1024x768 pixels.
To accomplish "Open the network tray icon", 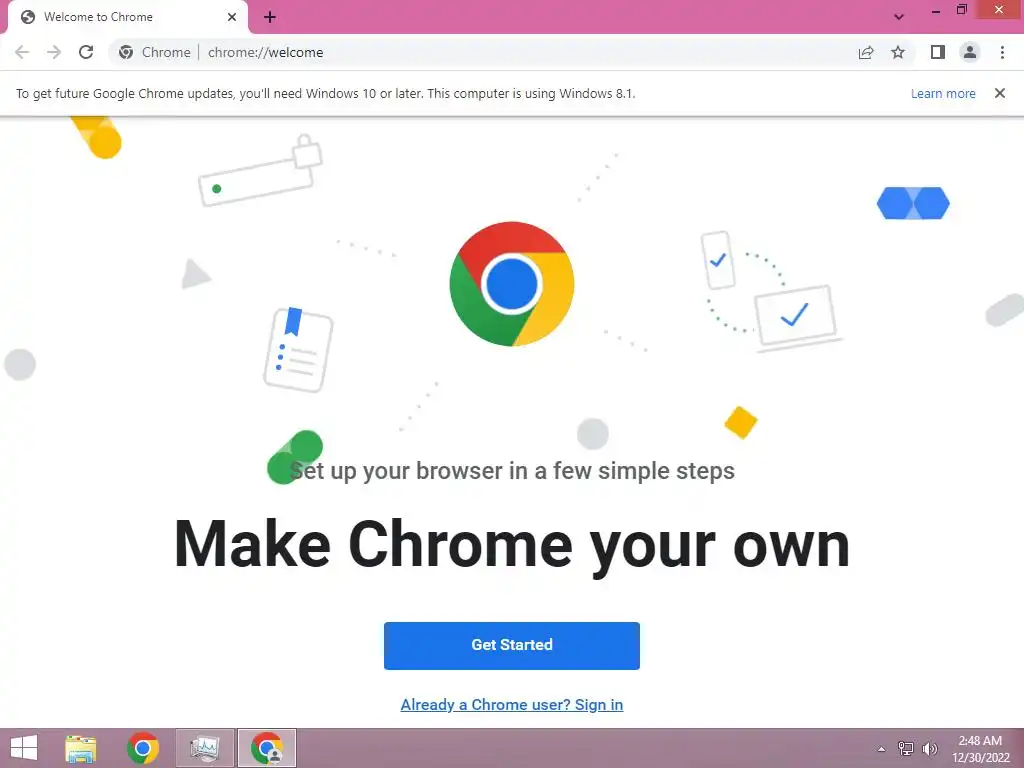I will pyautogui.click(x=906, y=749).
